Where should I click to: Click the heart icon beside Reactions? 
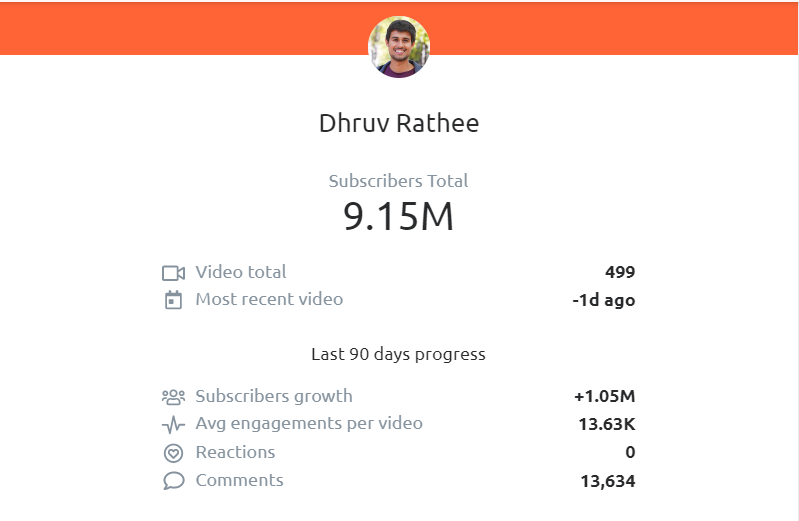[x=173, y=453]
